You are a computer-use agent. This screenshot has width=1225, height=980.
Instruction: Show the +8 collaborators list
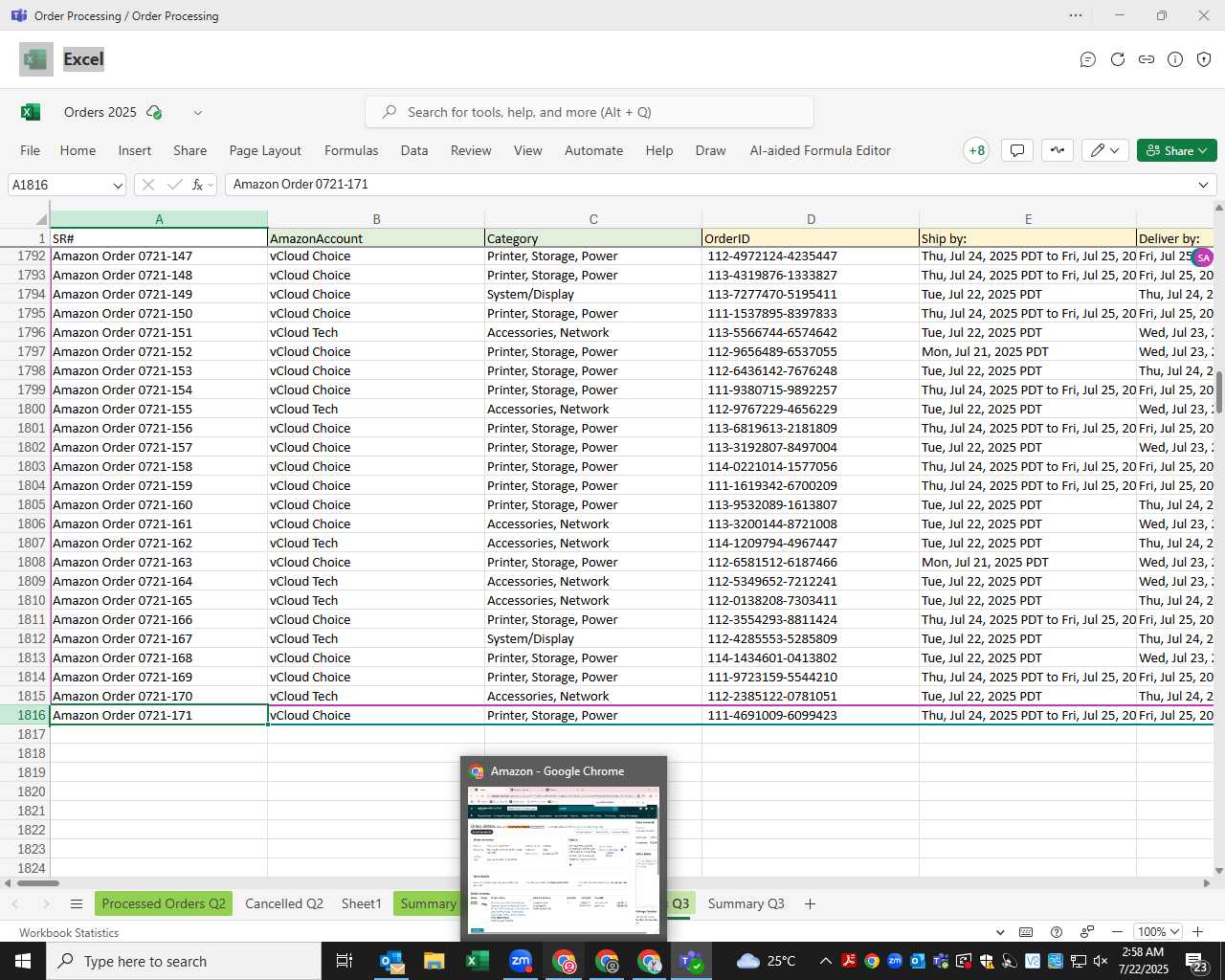click(976, 150)
